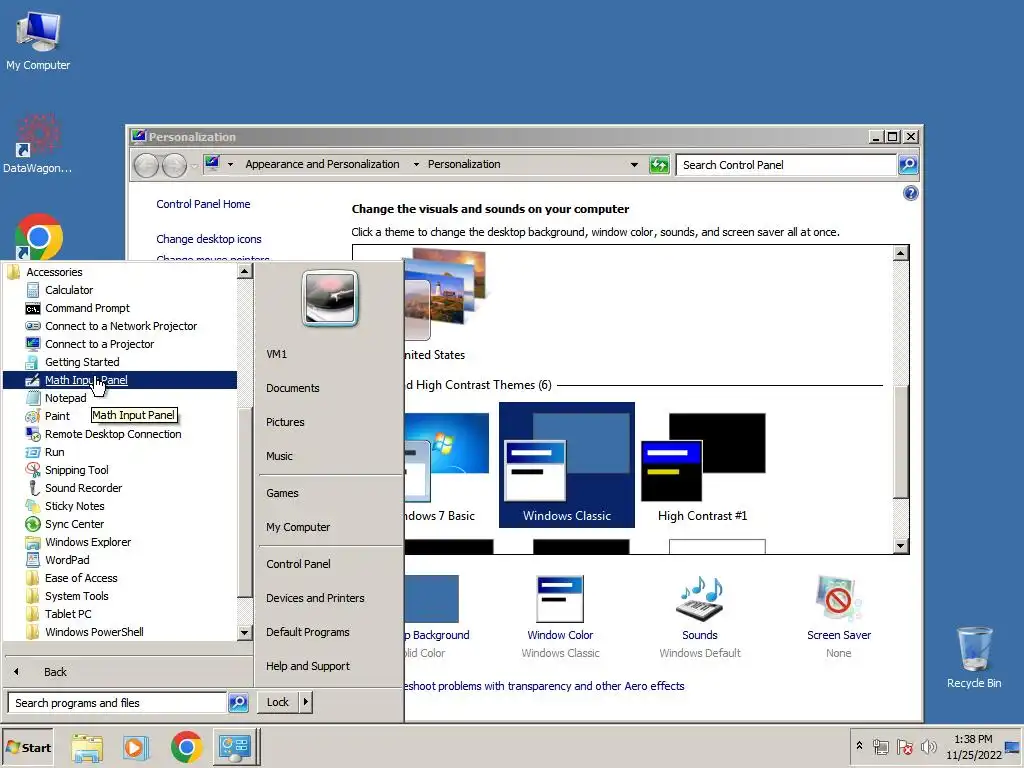This screenshot has width=1024, height=768.
Task: Open Sound Recorder
Action: 83,488
